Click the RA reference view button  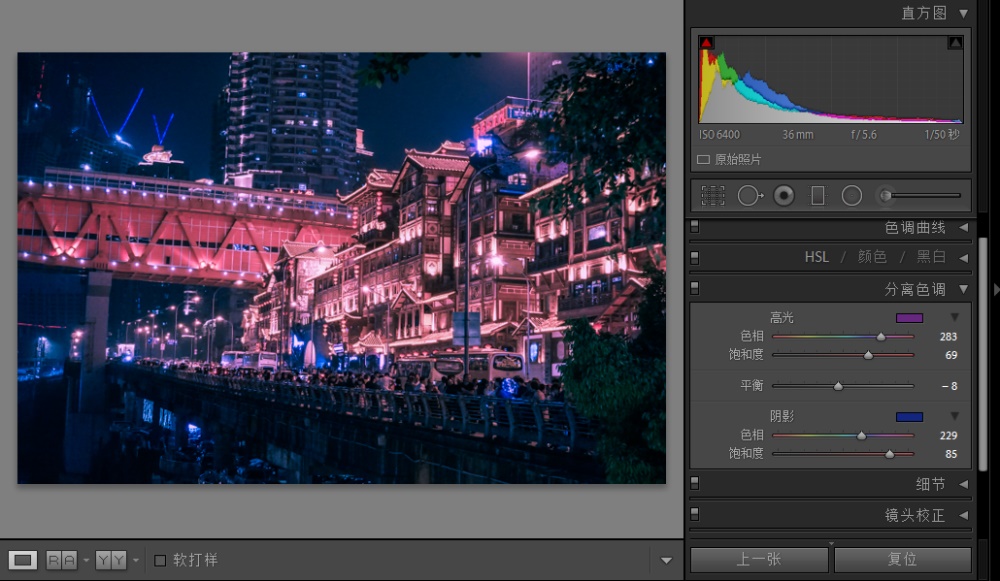(62, 560)
